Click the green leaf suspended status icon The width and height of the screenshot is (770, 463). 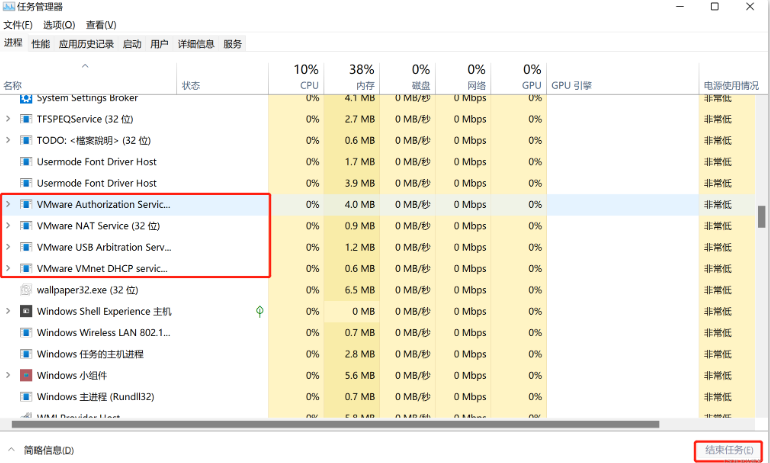[x=260, y=312]
